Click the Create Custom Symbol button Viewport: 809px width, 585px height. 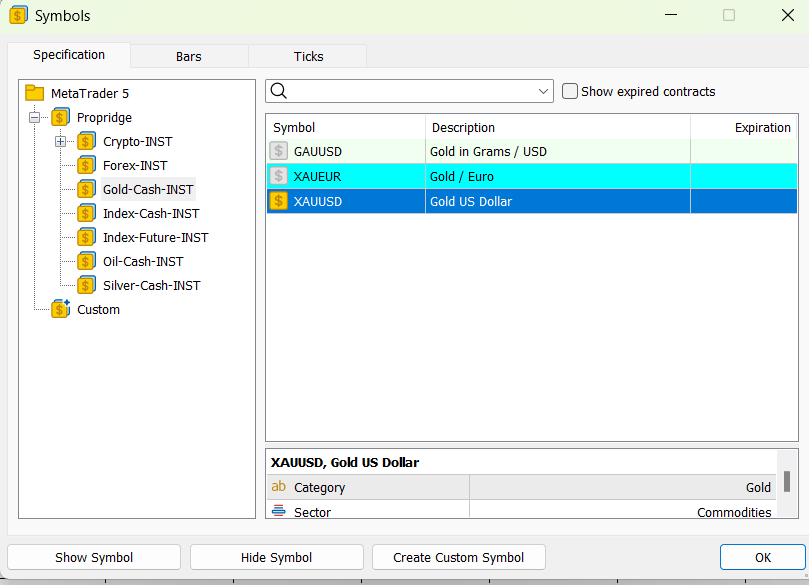click(459, 557)
